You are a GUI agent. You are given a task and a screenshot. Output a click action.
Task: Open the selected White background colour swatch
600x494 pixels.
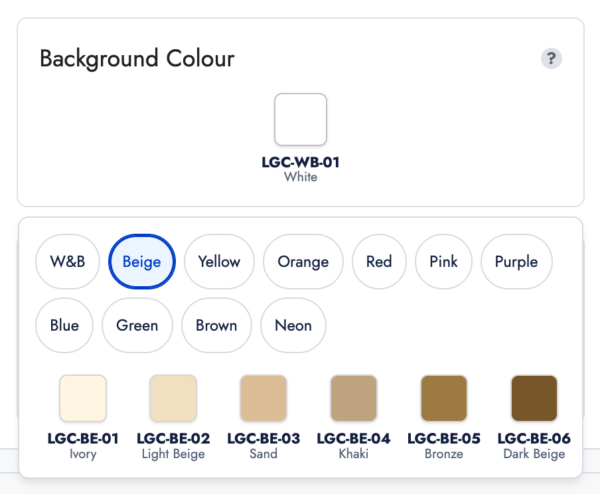[300, 119]
